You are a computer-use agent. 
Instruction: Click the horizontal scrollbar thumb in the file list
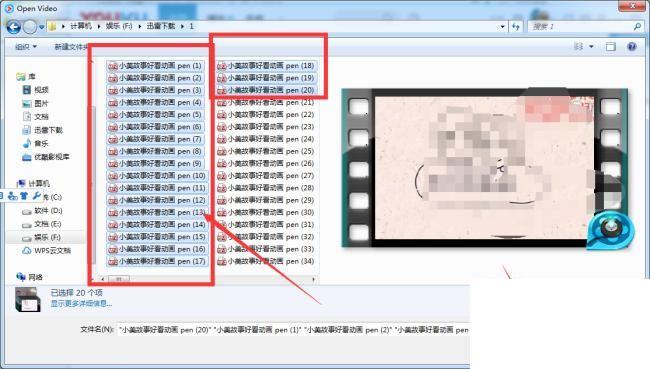(x=119, y=279)
